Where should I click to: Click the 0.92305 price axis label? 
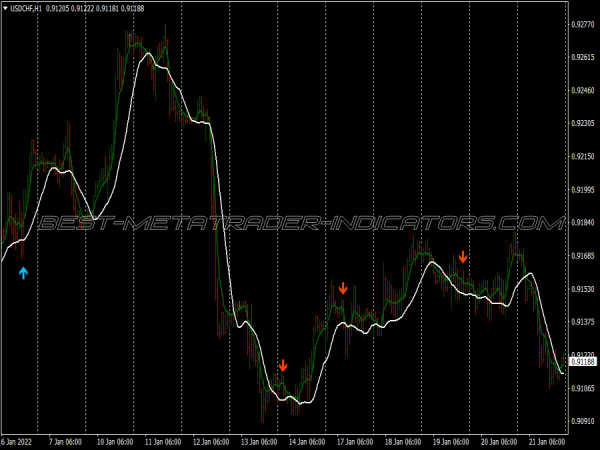point(580,123)
